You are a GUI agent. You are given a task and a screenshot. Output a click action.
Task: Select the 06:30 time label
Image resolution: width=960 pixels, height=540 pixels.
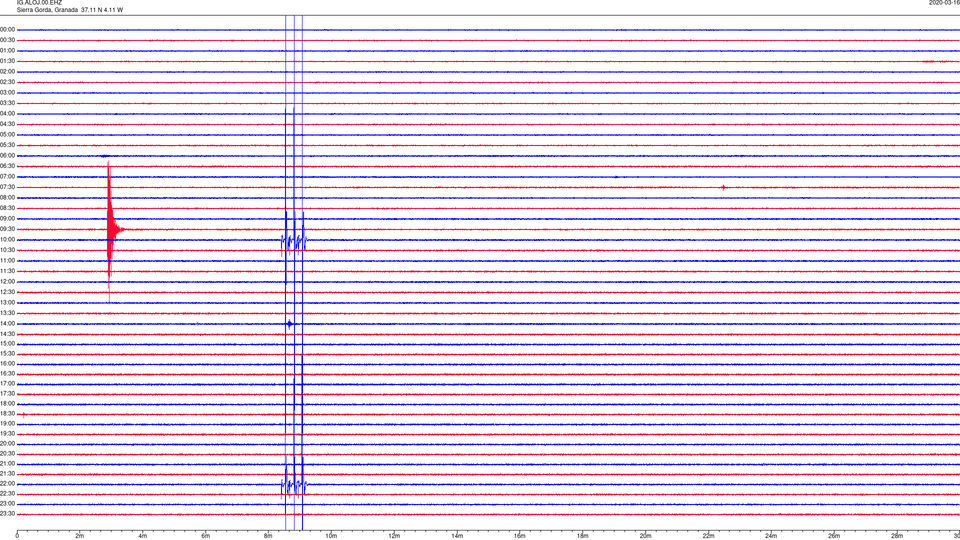7,166
